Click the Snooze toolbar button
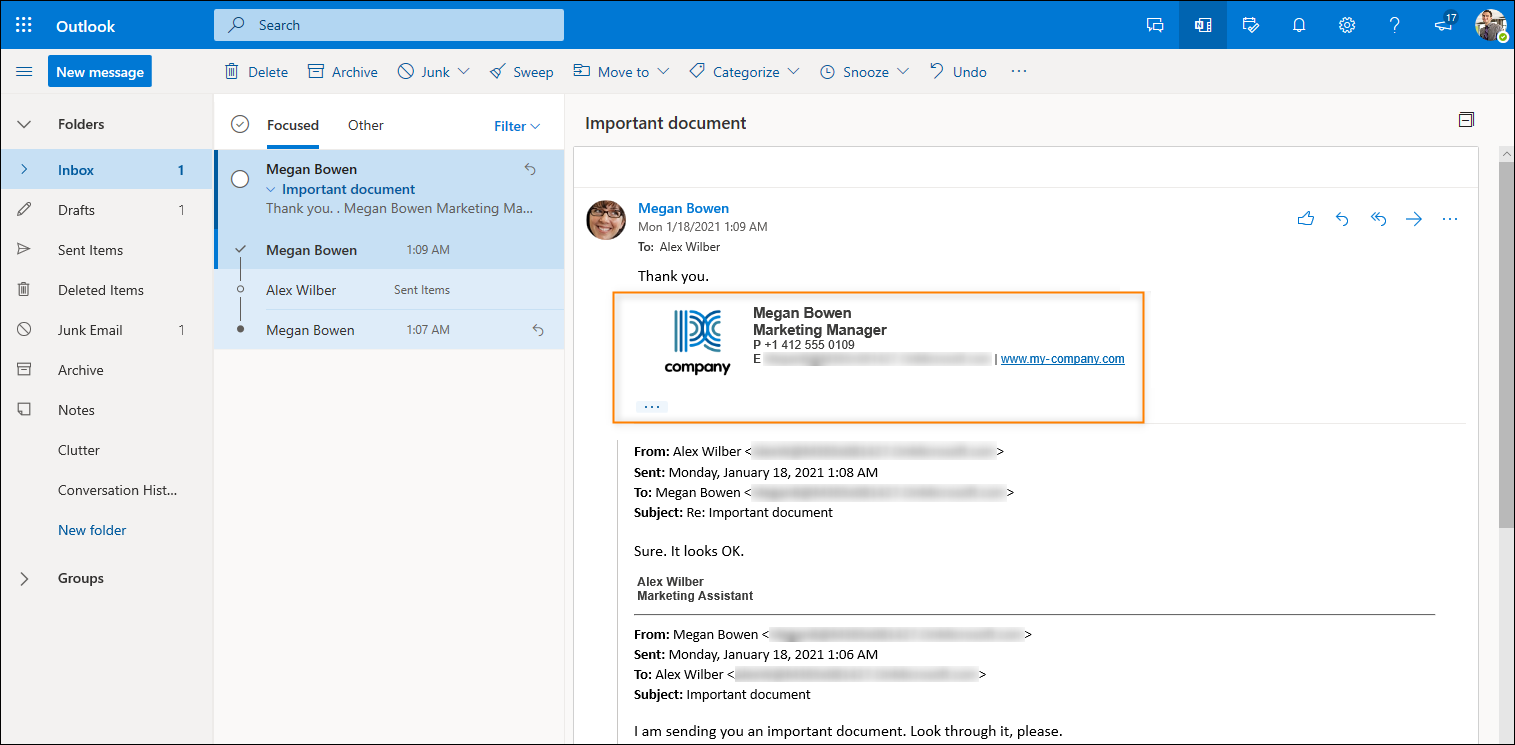The width and height of the screenshot is (1515, 745). [x=853, y=72]
